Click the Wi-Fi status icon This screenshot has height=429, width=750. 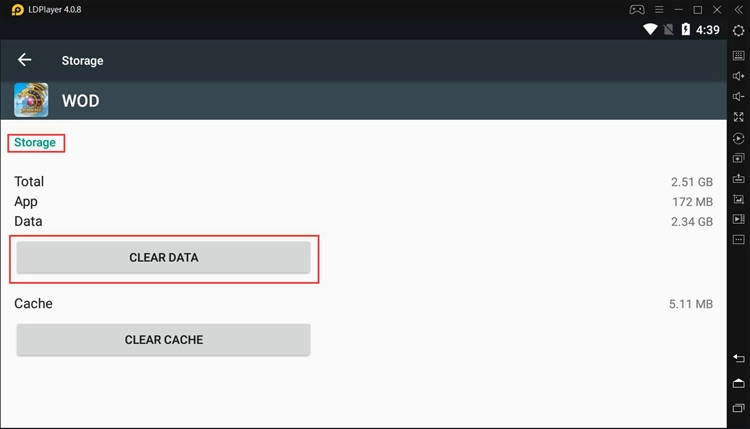click(651, 30)
